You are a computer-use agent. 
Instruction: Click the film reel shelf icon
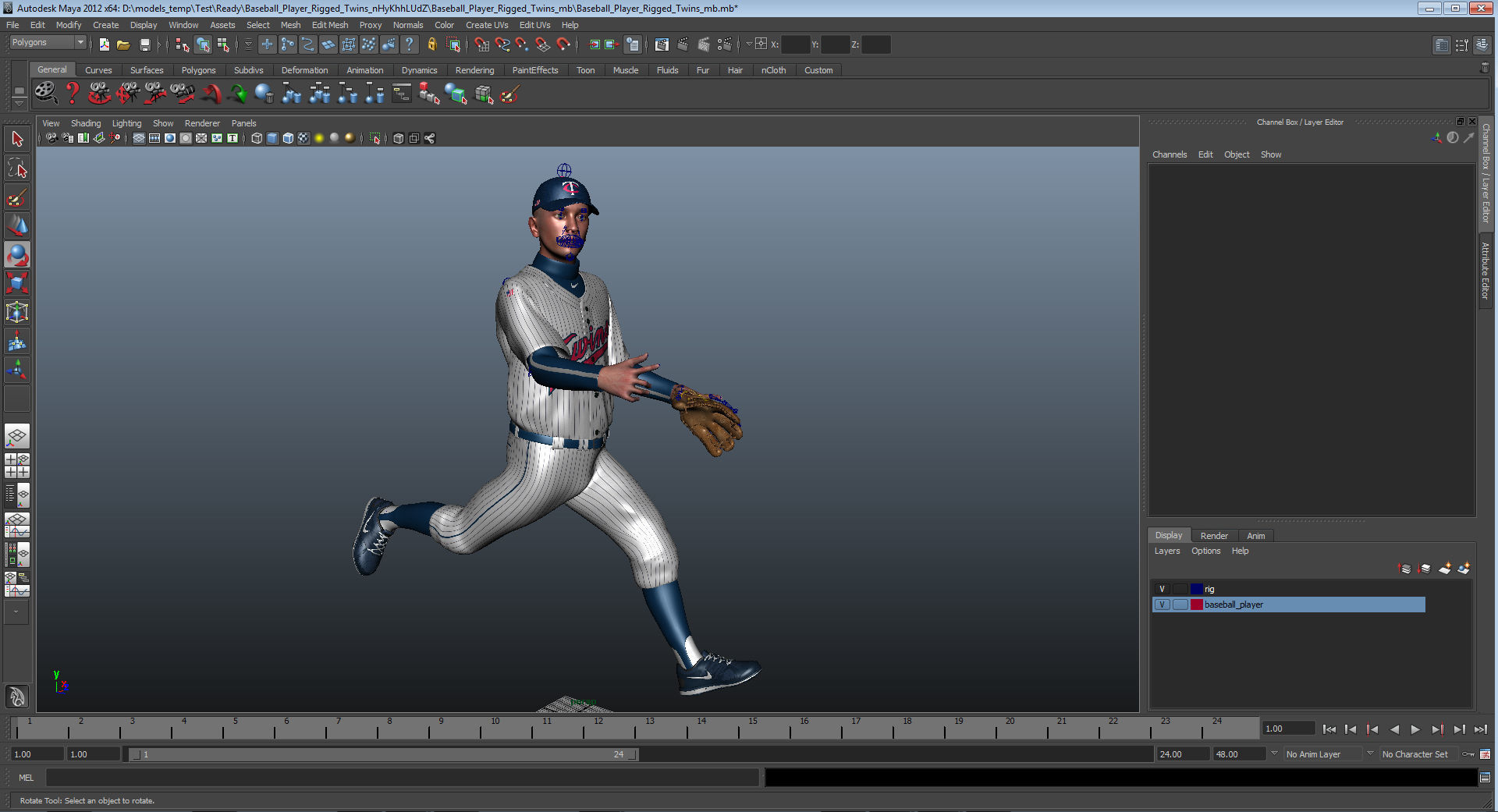[x=45, y=93]
